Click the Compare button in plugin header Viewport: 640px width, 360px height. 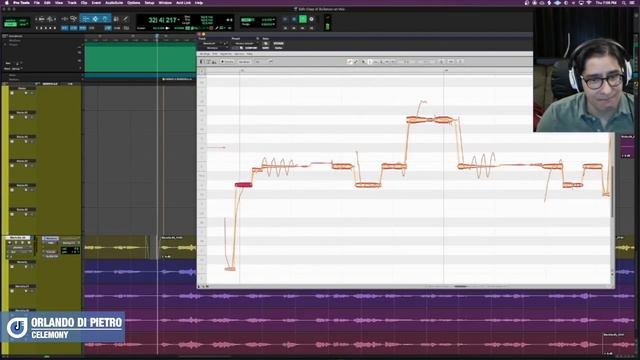[251, 48]
